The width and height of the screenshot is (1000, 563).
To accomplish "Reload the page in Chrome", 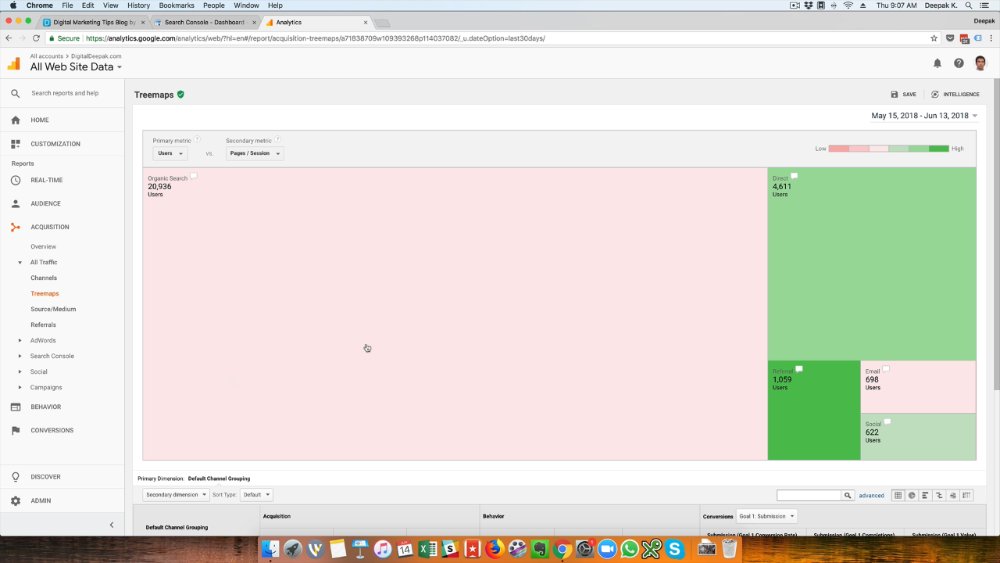I will click(x=36, y=38).
